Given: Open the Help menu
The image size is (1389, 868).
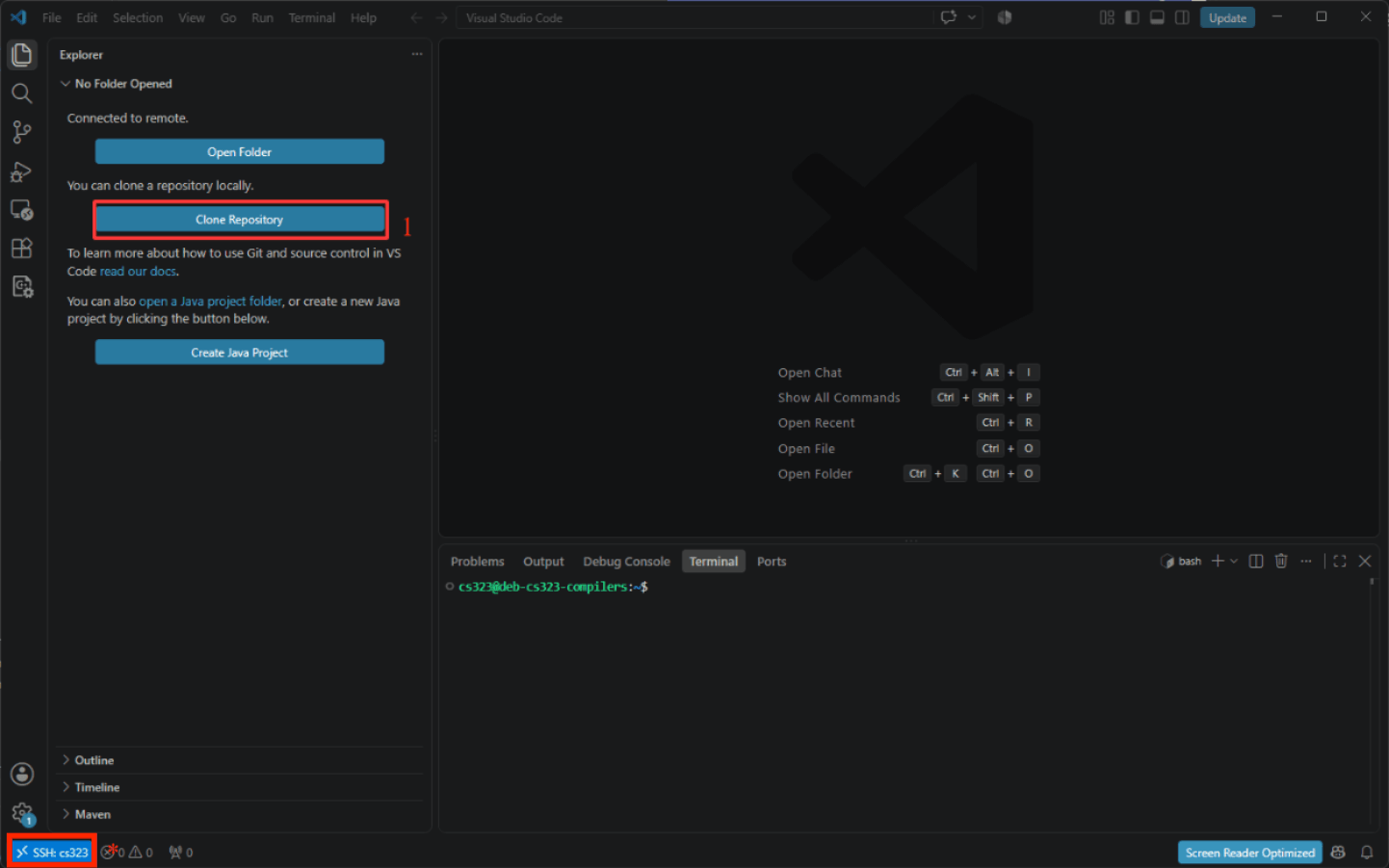Looking at the screenshot, I should click(x=363, y=17).
